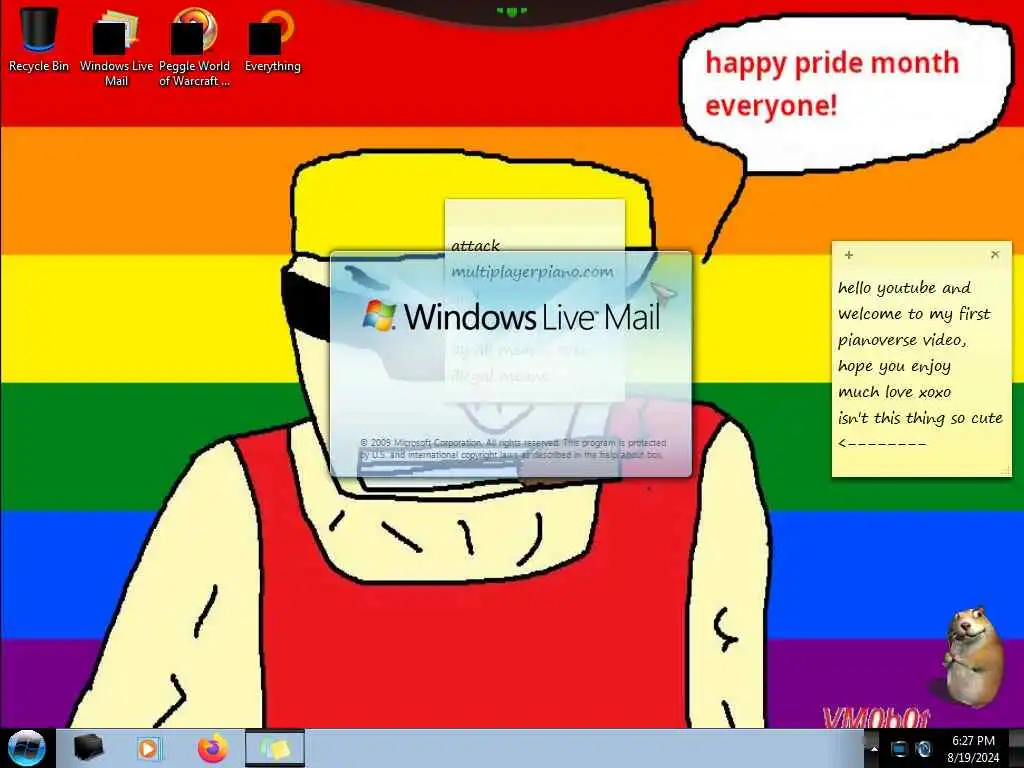Open the Everything desktop shortcut
Viewport: 1024px width, 768px height.
tap(272, 39)
